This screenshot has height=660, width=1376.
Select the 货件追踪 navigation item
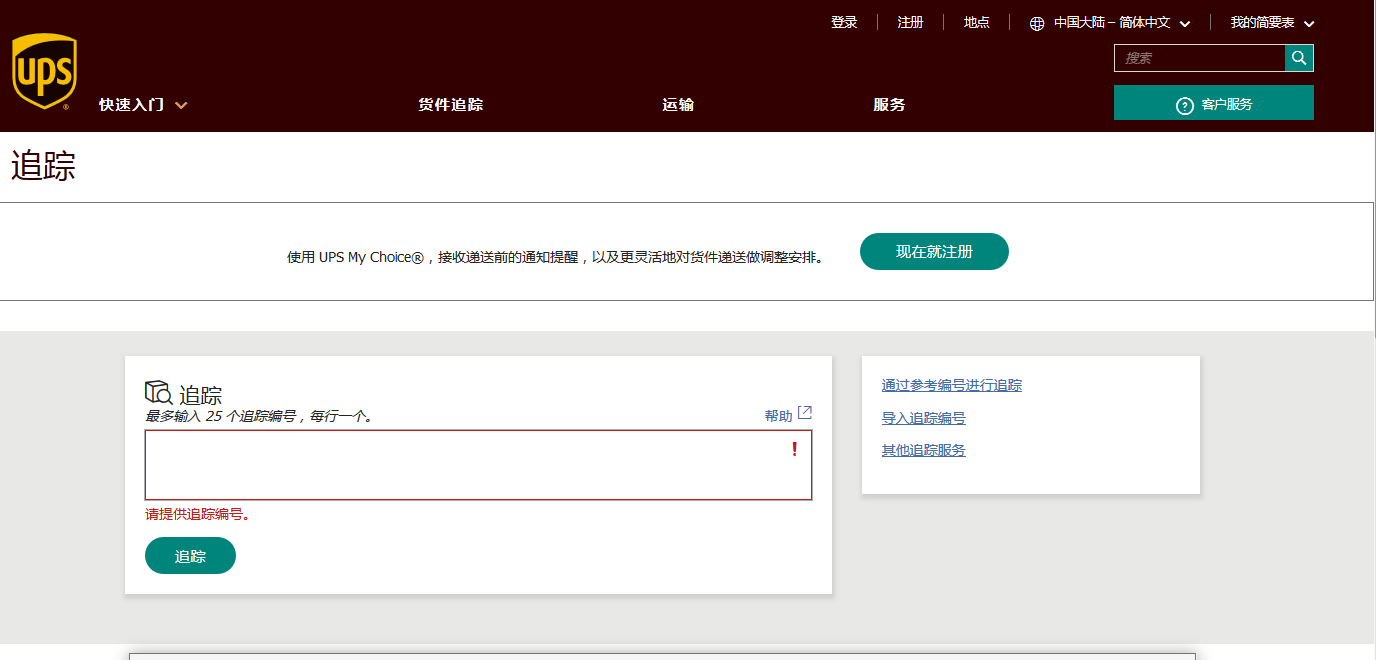click(450, 104)
